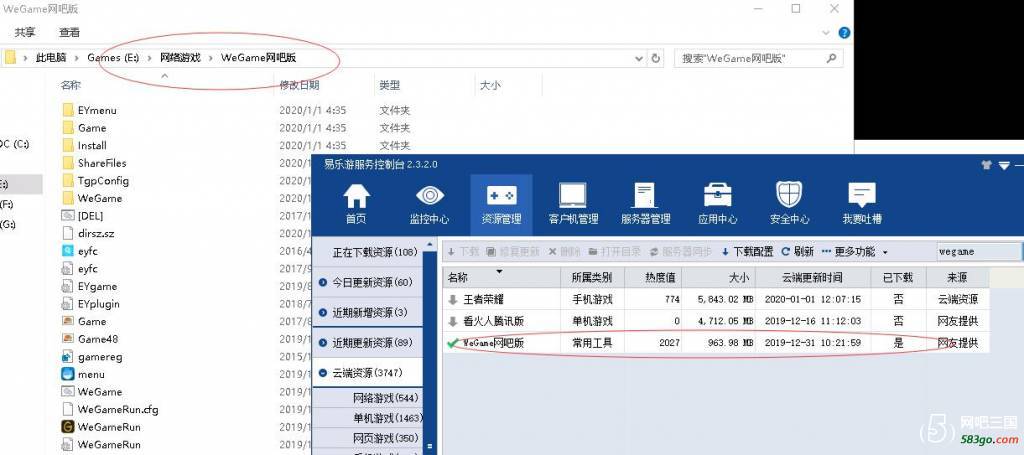The height and width of the screenshot is (455, 1024).
Task: Click the 下载配置 download settings toolbar button
Action: [x=747, y=251]
